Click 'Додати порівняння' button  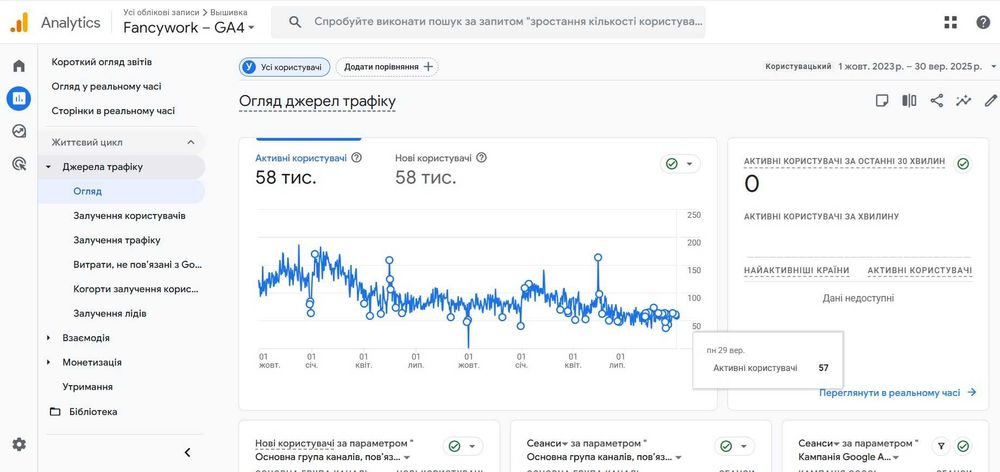pos(387,67)
